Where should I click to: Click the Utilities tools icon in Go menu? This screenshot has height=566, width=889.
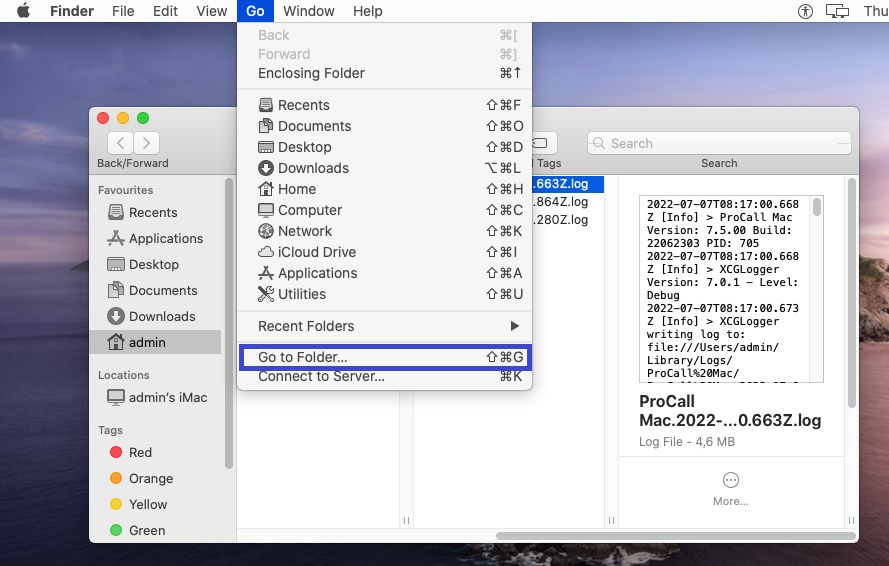(x=266, y=294)
